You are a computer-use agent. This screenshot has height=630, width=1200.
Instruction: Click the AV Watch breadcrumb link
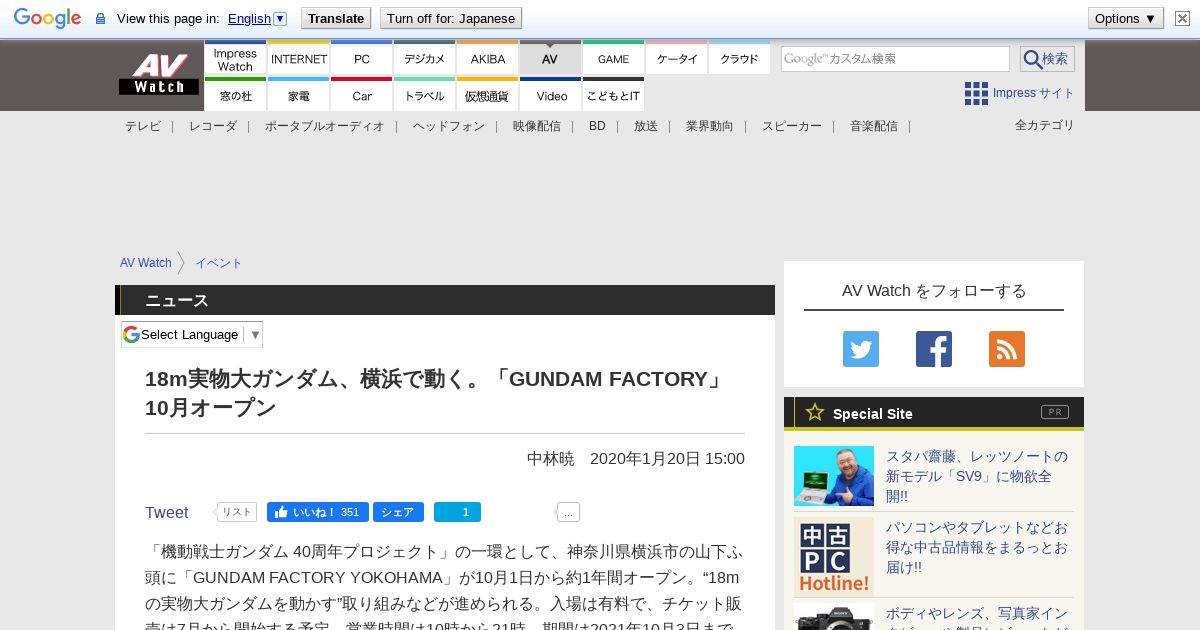(x=146, y=263)
